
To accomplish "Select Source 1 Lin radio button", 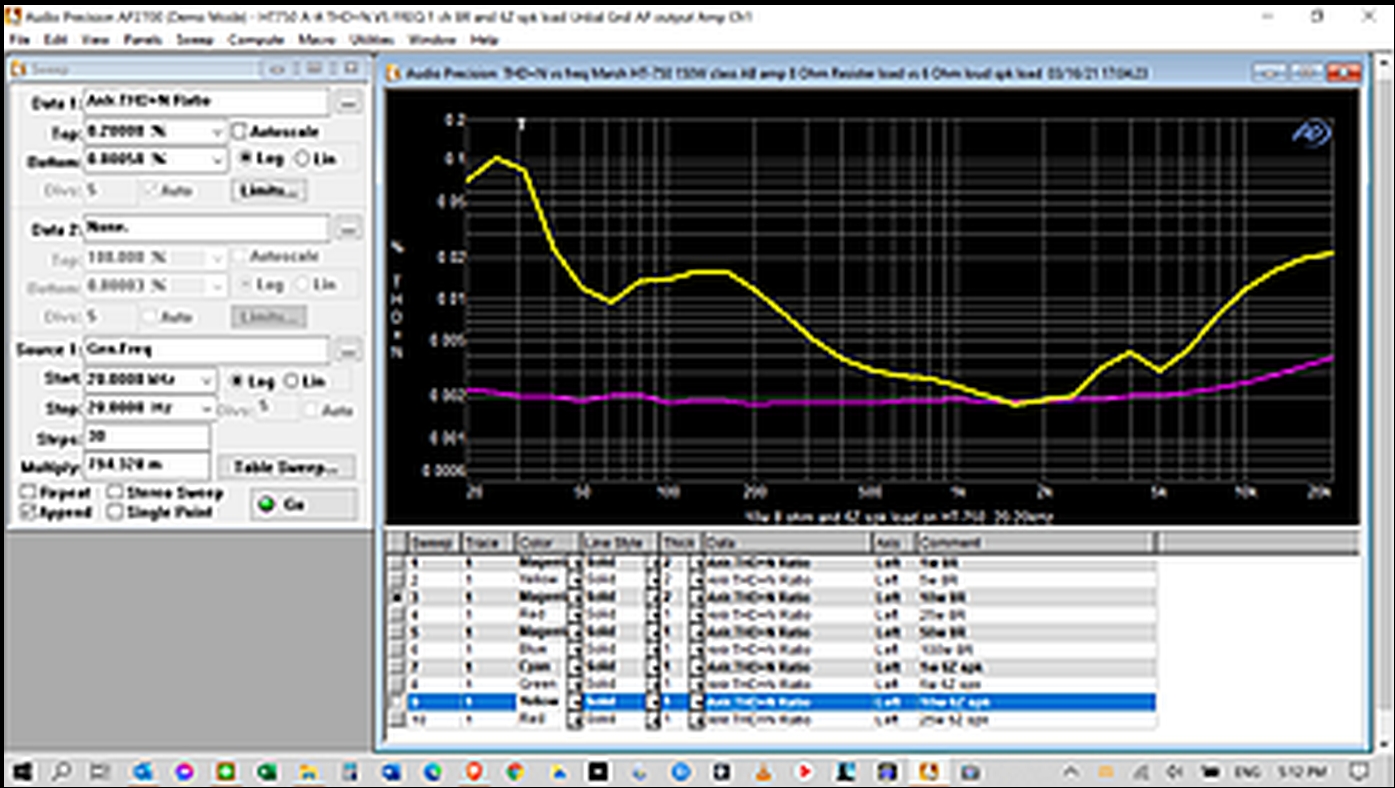I will pos(291,381).
